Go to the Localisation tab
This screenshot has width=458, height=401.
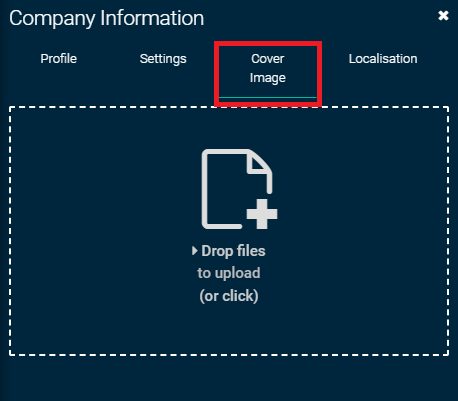click(383, 59)
